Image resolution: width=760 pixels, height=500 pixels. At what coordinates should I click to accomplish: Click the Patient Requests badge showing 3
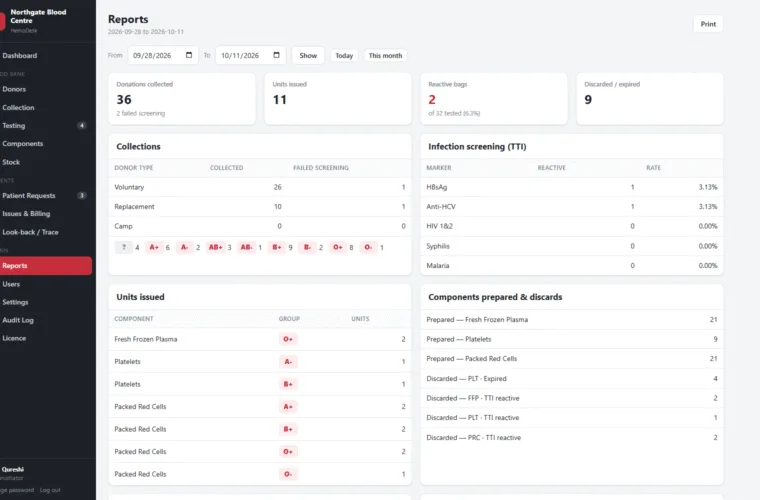point(82,196)
